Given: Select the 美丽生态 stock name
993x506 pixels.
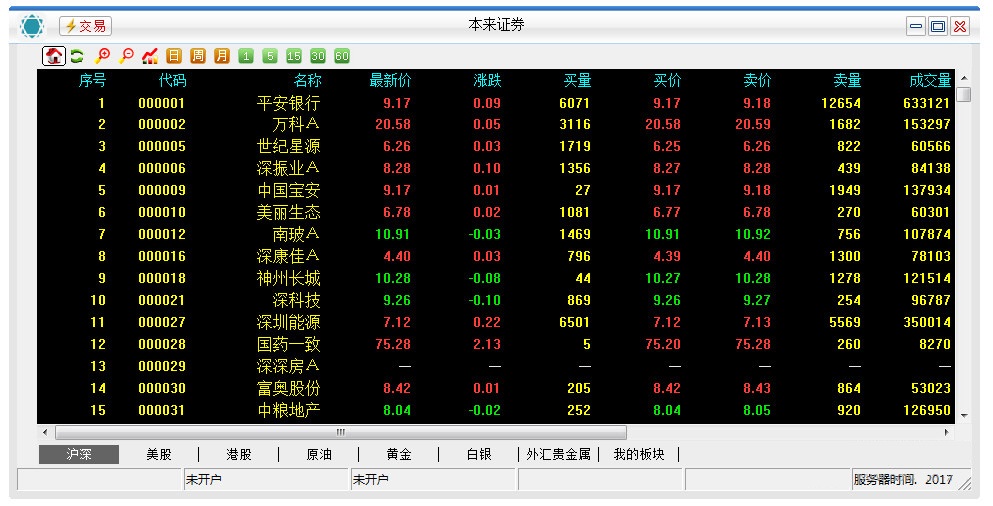Looking at the screenshot, I should (289, 212).
